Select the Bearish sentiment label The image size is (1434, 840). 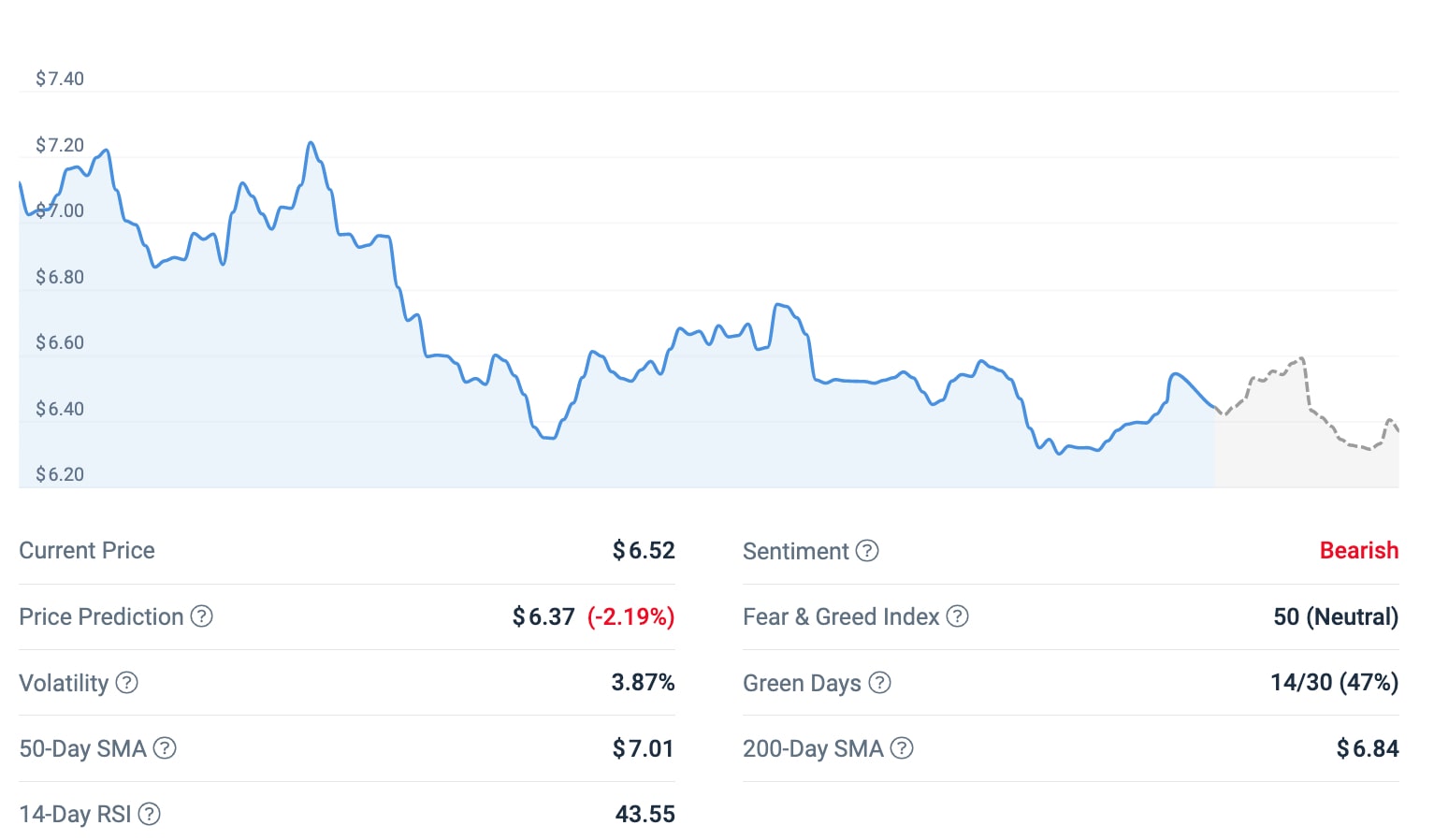pyautogui.click(x=1358, y=550)
